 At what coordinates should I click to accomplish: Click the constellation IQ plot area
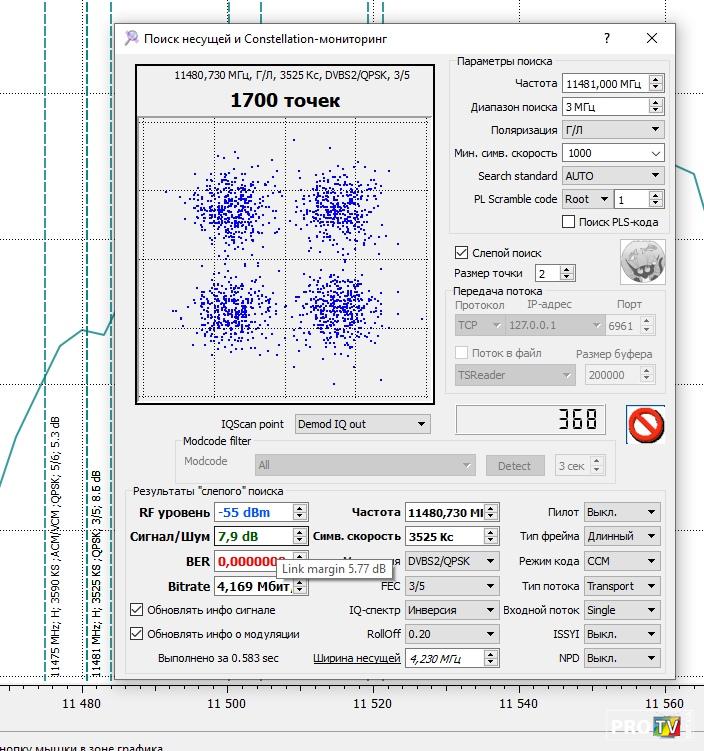tap(285, 260)
